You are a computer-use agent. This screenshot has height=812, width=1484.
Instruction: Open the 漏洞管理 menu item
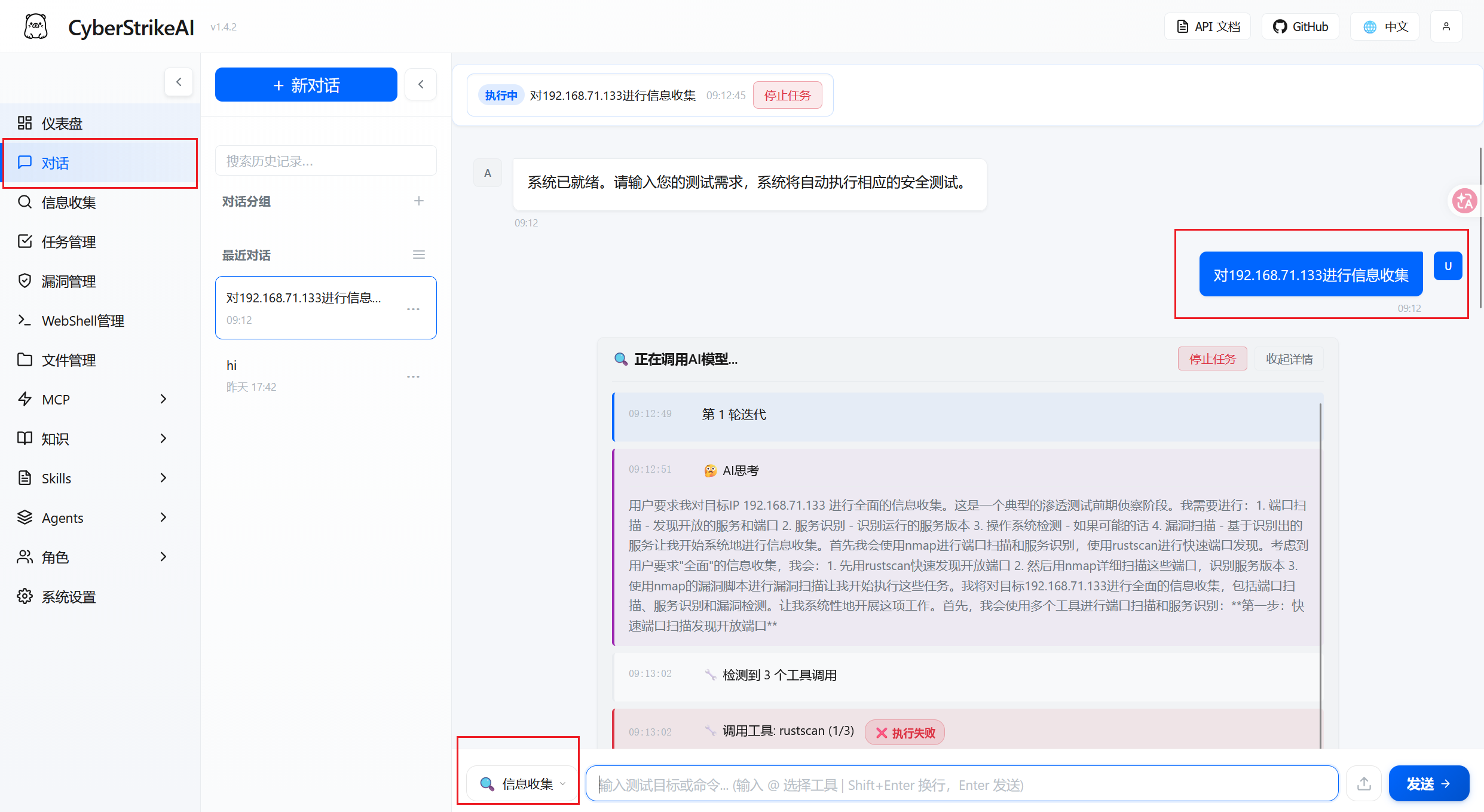tap(69, 281)
